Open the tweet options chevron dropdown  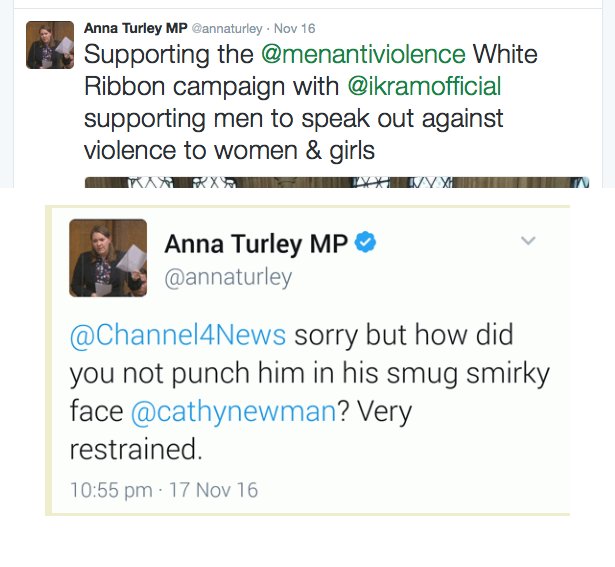coord(528,240)
